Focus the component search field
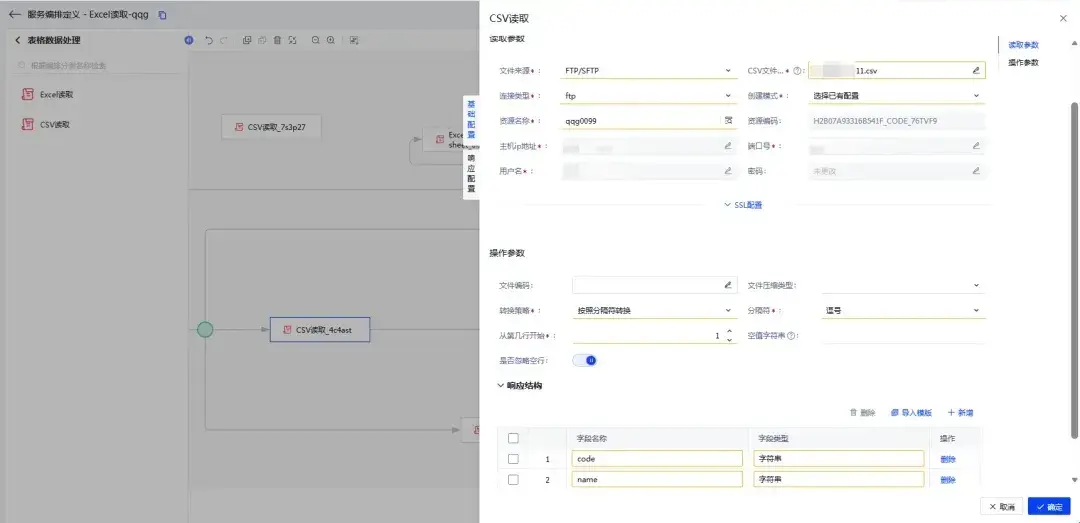Image resolution: width=1080 pixels, height=523 pixels. pyautogui.click(x=96, y=65)
